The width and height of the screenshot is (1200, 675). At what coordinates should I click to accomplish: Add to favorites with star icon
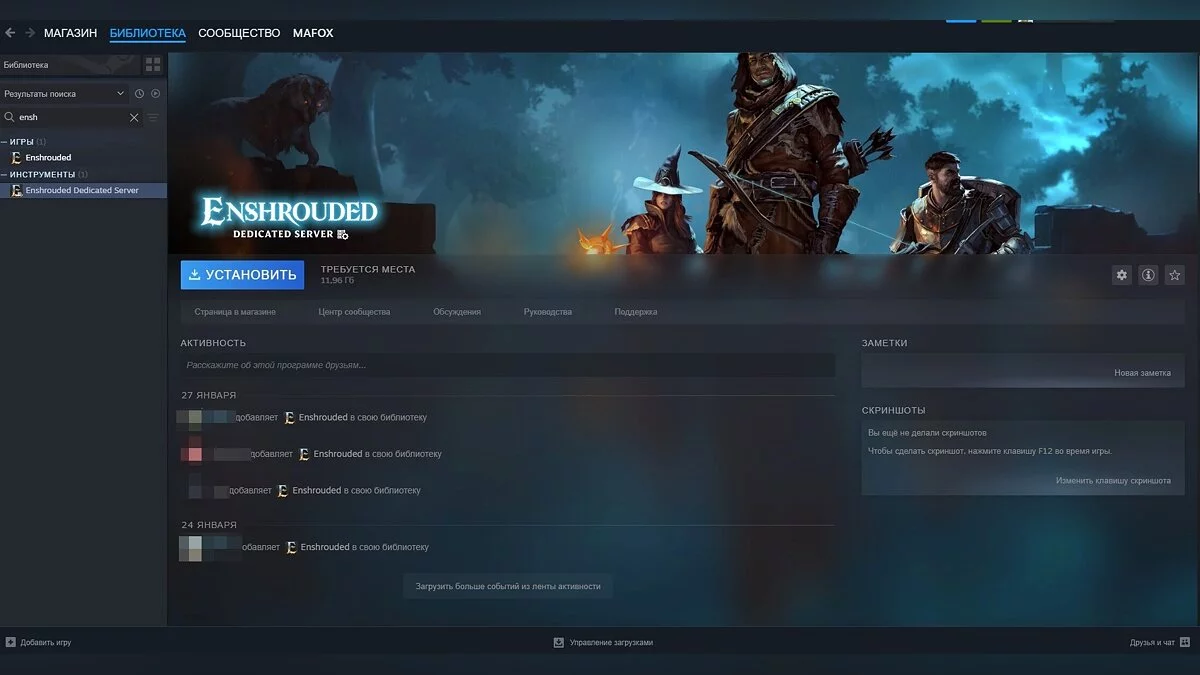pos(1175,275)
